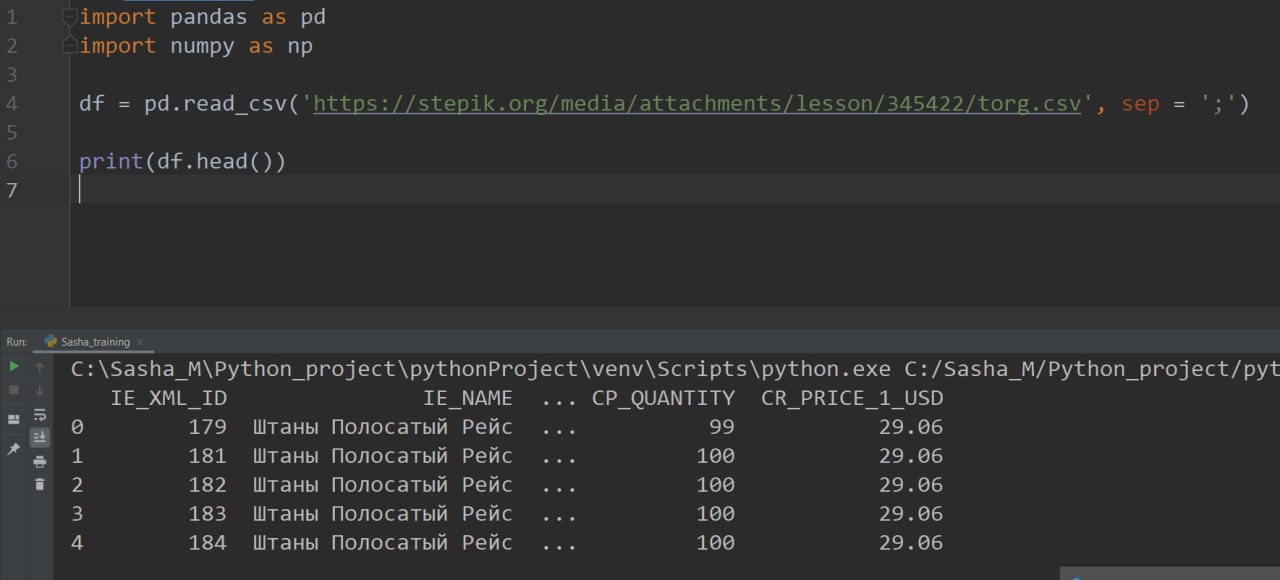This screenshot has width=1280, height=580.
Task: Click the Print console output icon
Action: coord(40,461)
